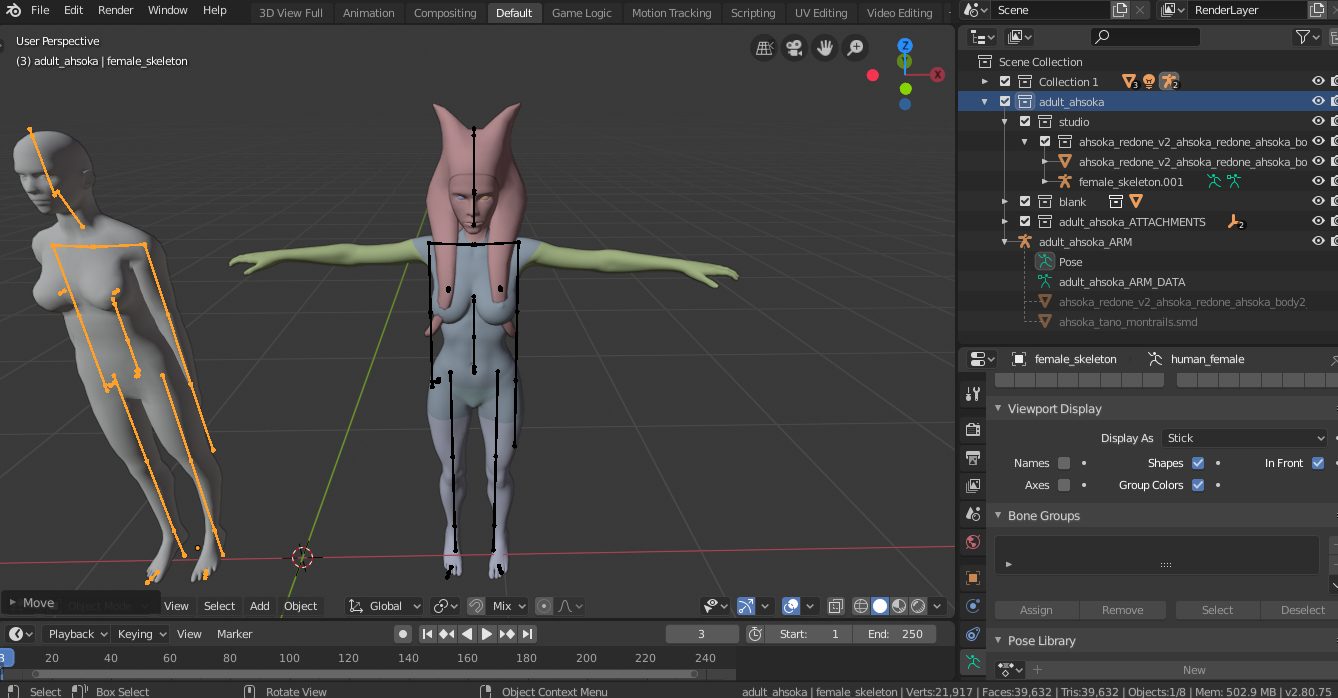Disable the Shapes checkbox
This screenshot has width=1338, height=698.
tap(1198, 463)
